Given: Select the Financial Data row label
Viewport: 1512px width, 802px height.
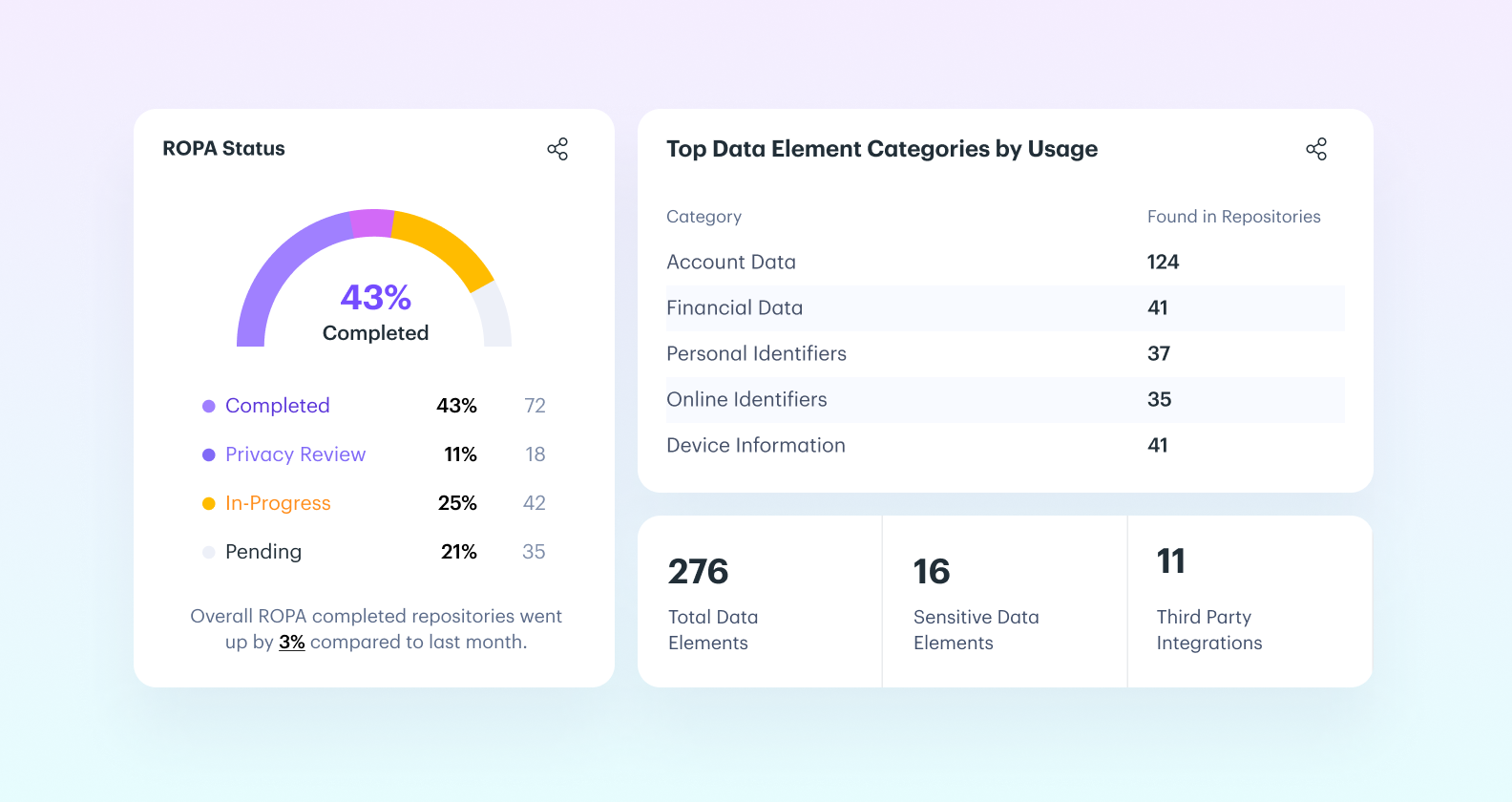Looking at the screenshot, I should (x=735, y=307).
